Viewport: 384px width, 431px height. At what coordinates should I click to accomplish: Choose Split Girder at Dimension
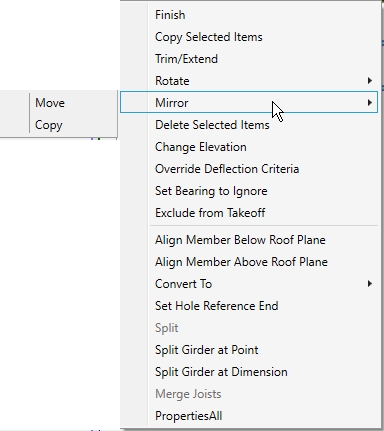coord(249,372)
